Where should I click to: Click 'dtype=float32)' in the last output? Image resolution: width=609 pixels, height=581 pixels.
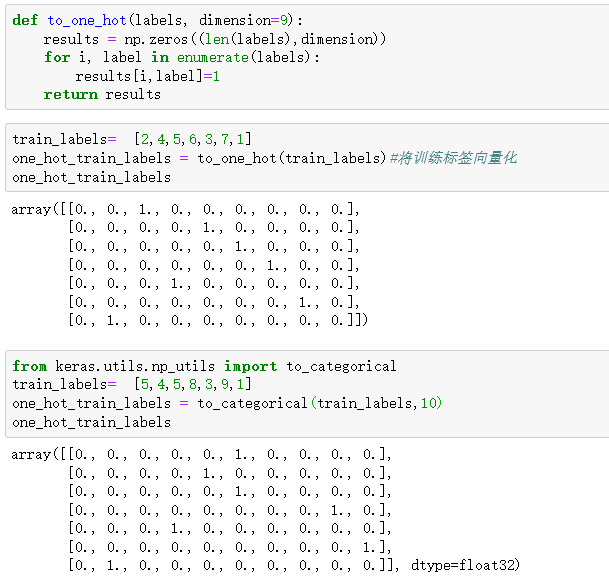tap(465, 565)
